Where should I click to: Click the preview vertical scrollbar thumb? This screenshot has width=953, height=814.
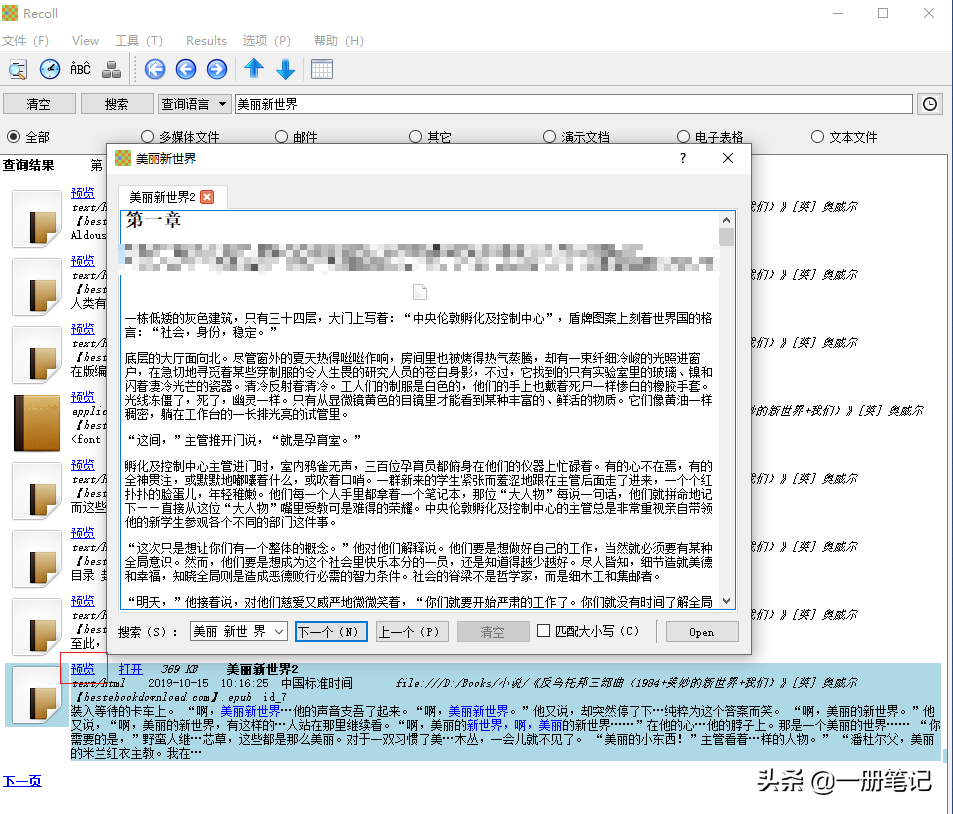coord(726,237)
